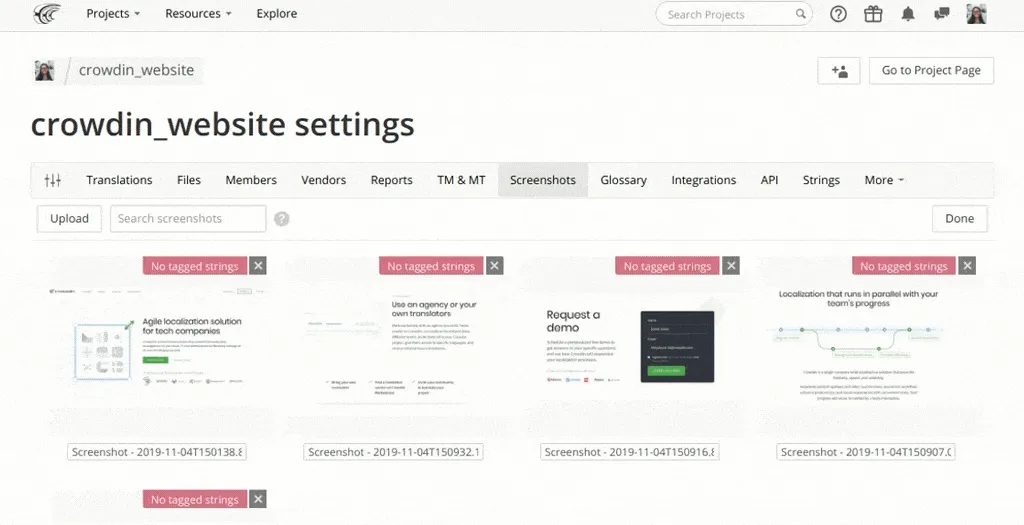This screenshot has height=525, width=1024.
Task: Delete the 'Request a demo' screenshot
Action: point(732,266)
